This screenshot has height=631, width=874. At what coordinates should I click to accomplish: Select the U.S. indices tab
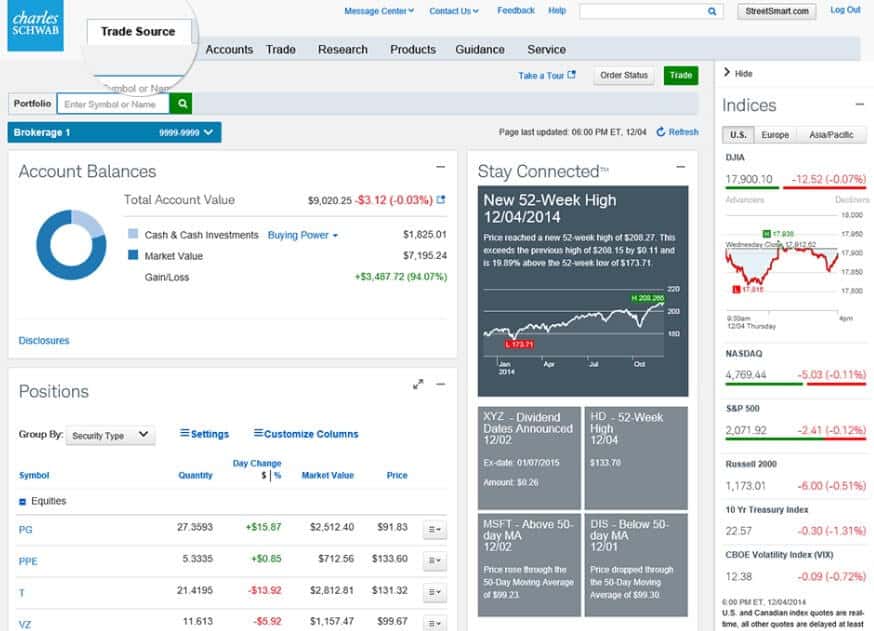738,135
